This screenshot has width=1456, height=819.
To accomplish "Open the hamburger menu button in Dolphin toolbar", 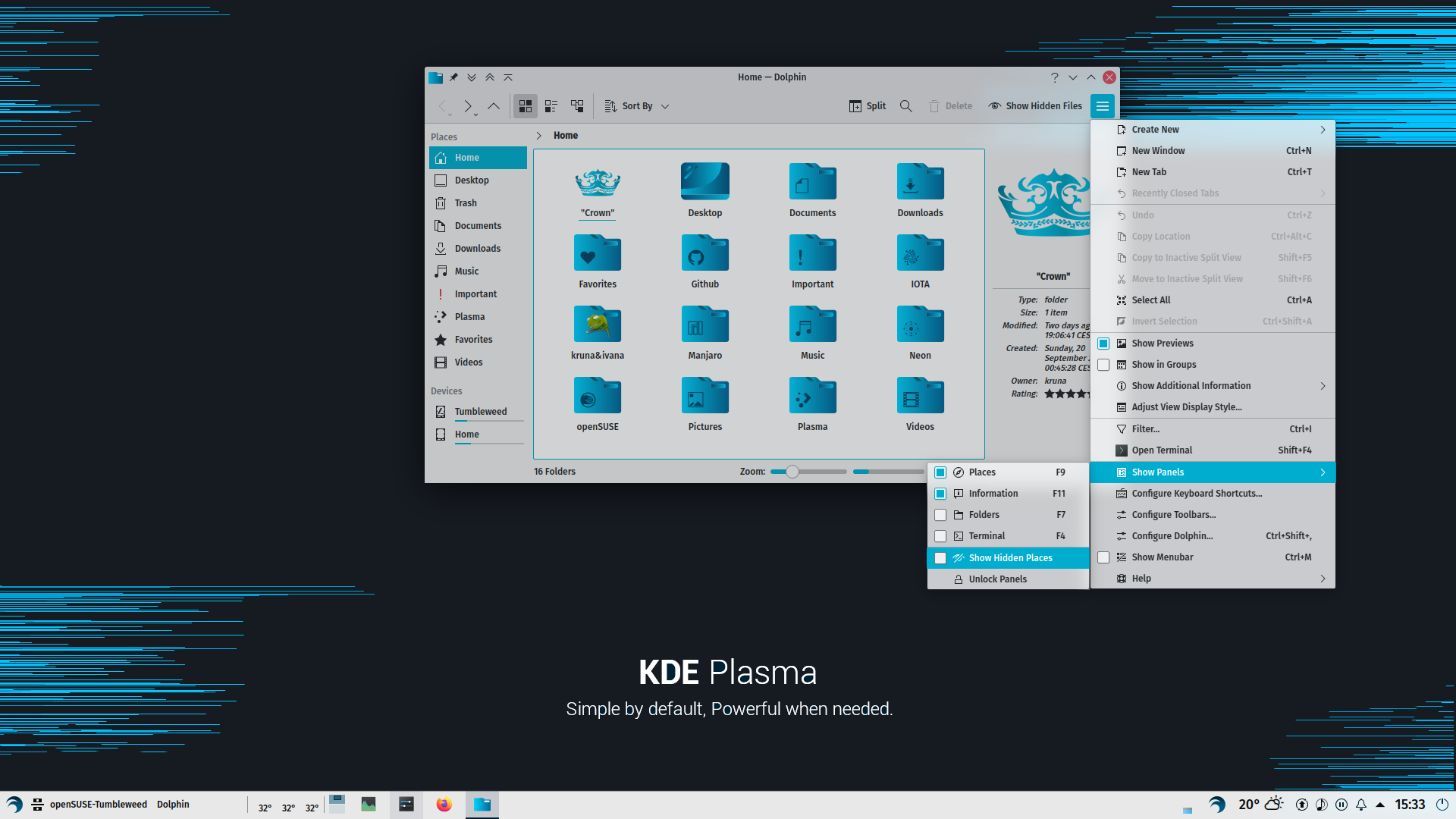I will (1102, 106).
